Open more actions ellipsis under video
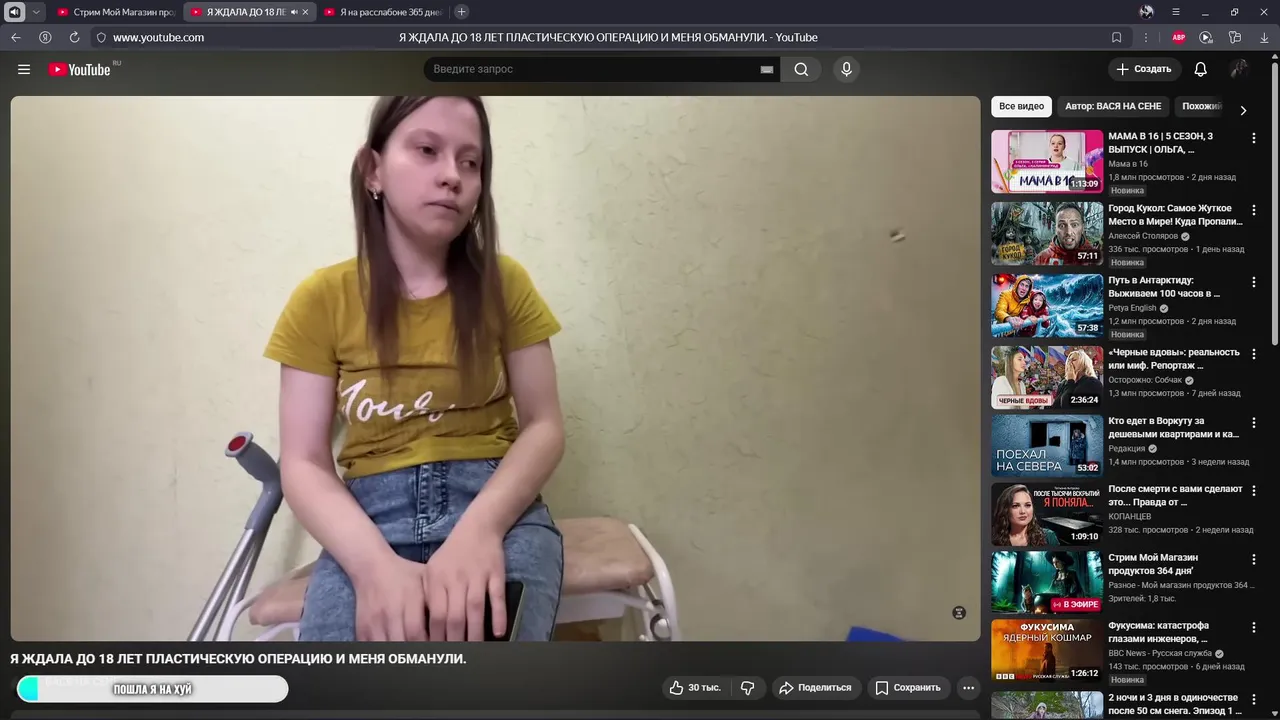This screenshot has width=1280, height=720. [967, 687]
